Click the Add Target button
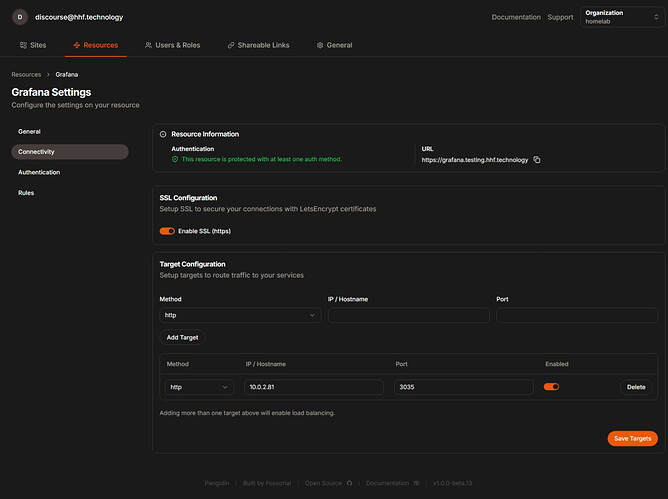 tap(182, 337)
